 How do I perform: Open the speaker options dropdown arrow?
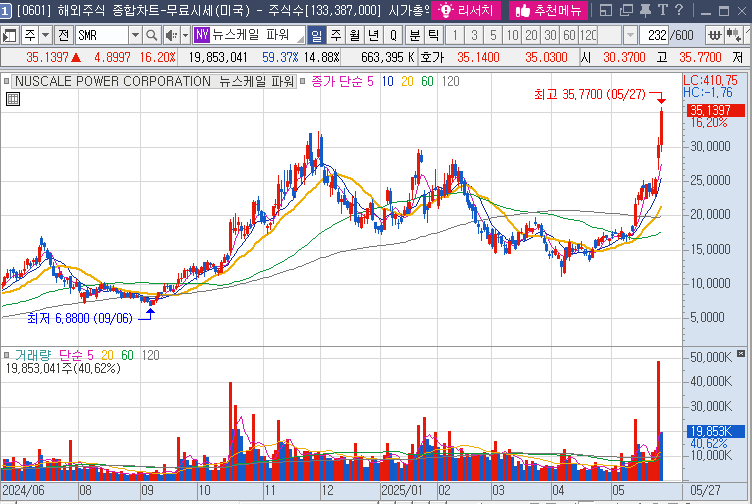[x=186, y=35]
